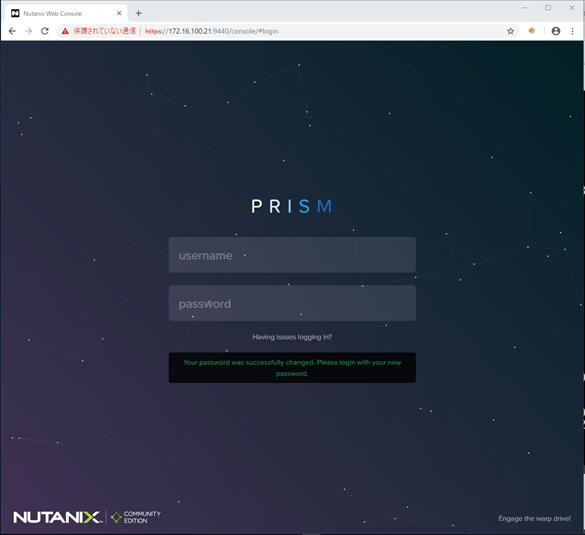Close the browser window
Screen dimensions: 585x535
point(572,8)
